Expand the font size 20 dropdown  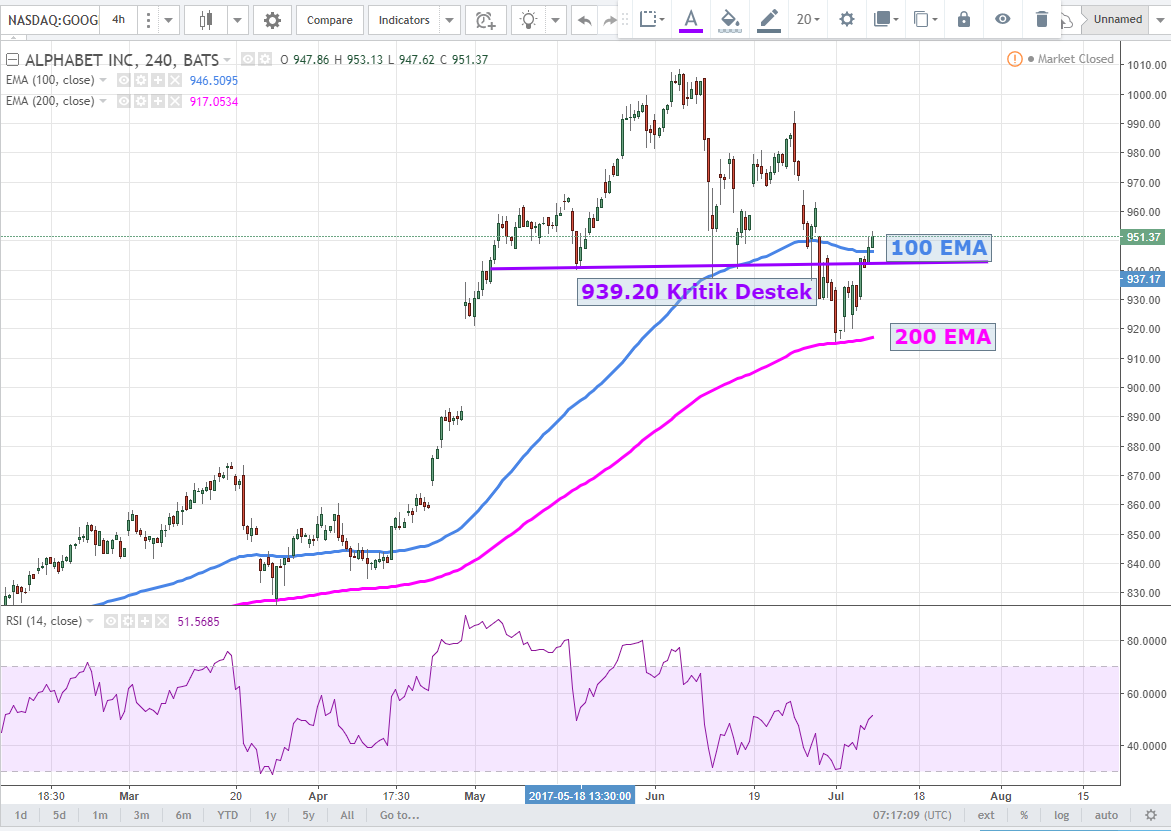[808, 19]
